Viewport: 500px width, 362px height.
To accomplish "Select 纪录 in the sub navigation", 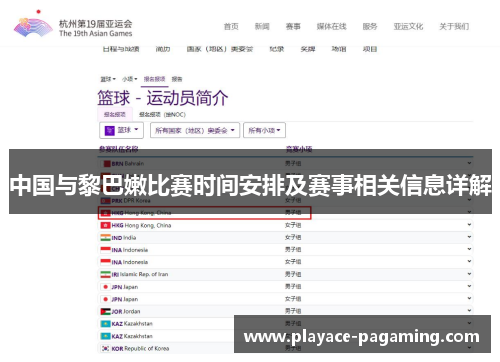I will point(277,49).
